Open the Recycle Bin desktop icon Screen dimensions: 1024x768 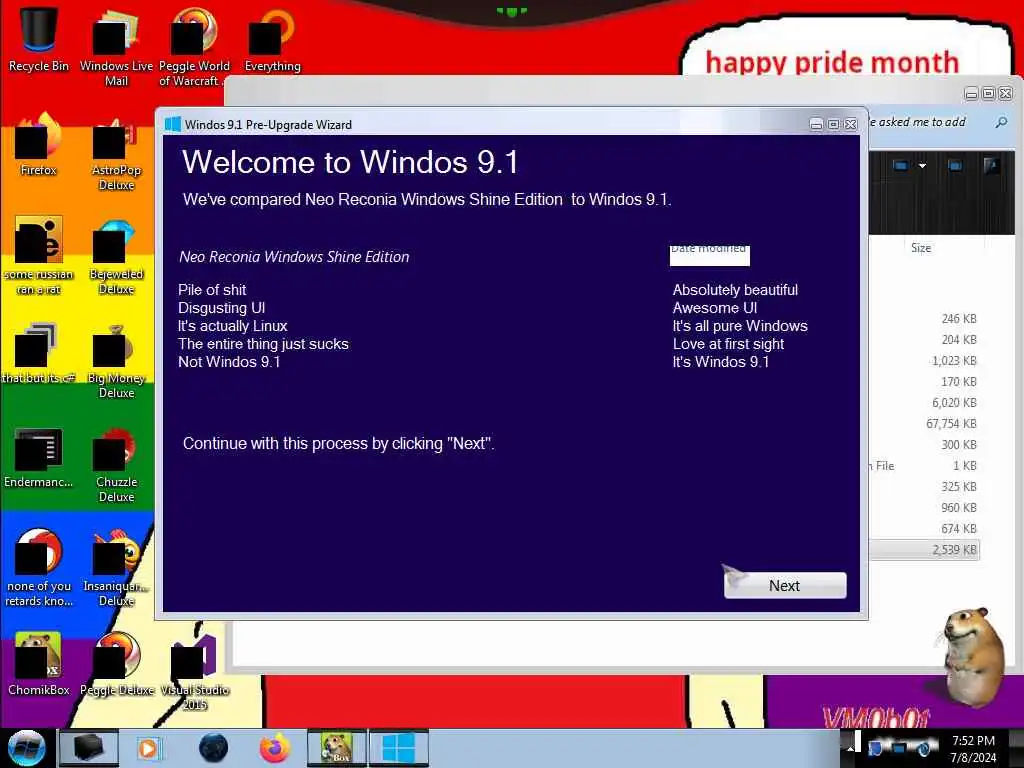click(x=39, y=39)
